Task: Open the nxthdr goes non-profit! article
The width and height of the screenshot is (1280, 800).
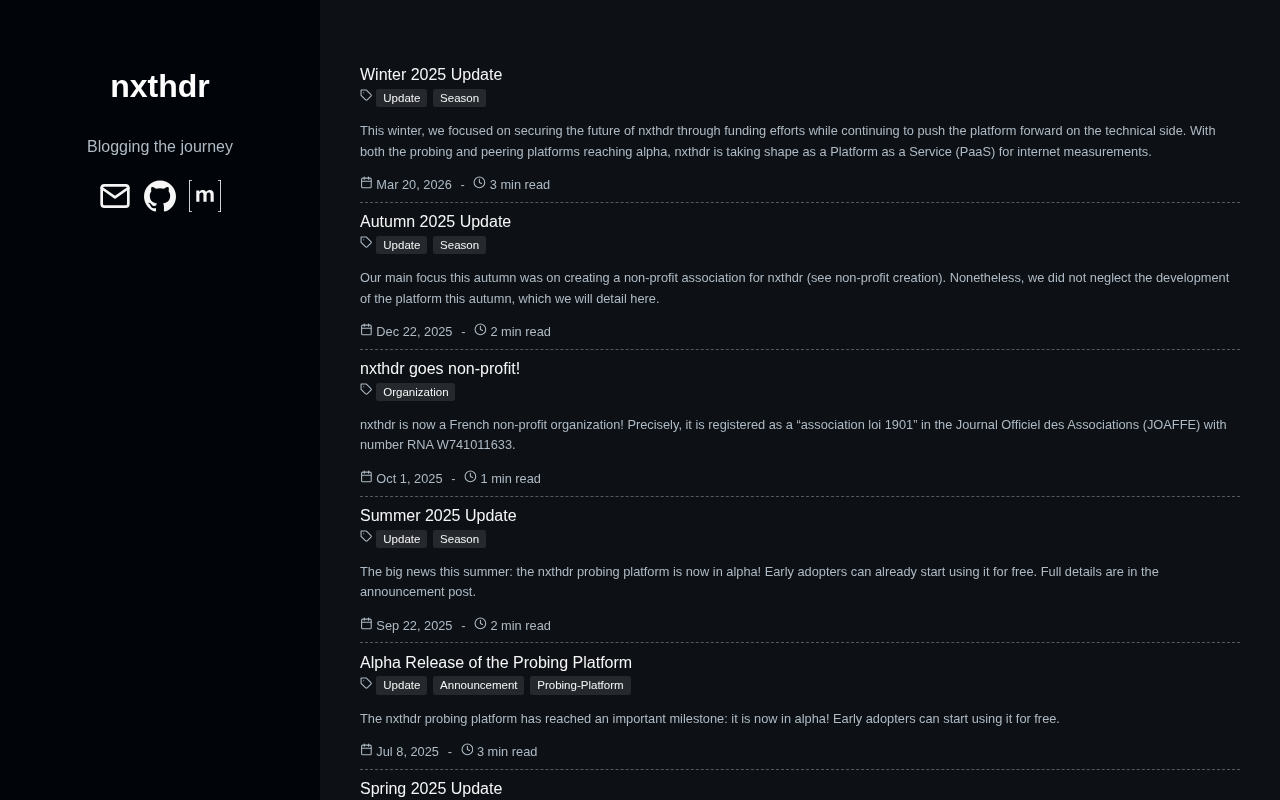Action: pos(440,369)
